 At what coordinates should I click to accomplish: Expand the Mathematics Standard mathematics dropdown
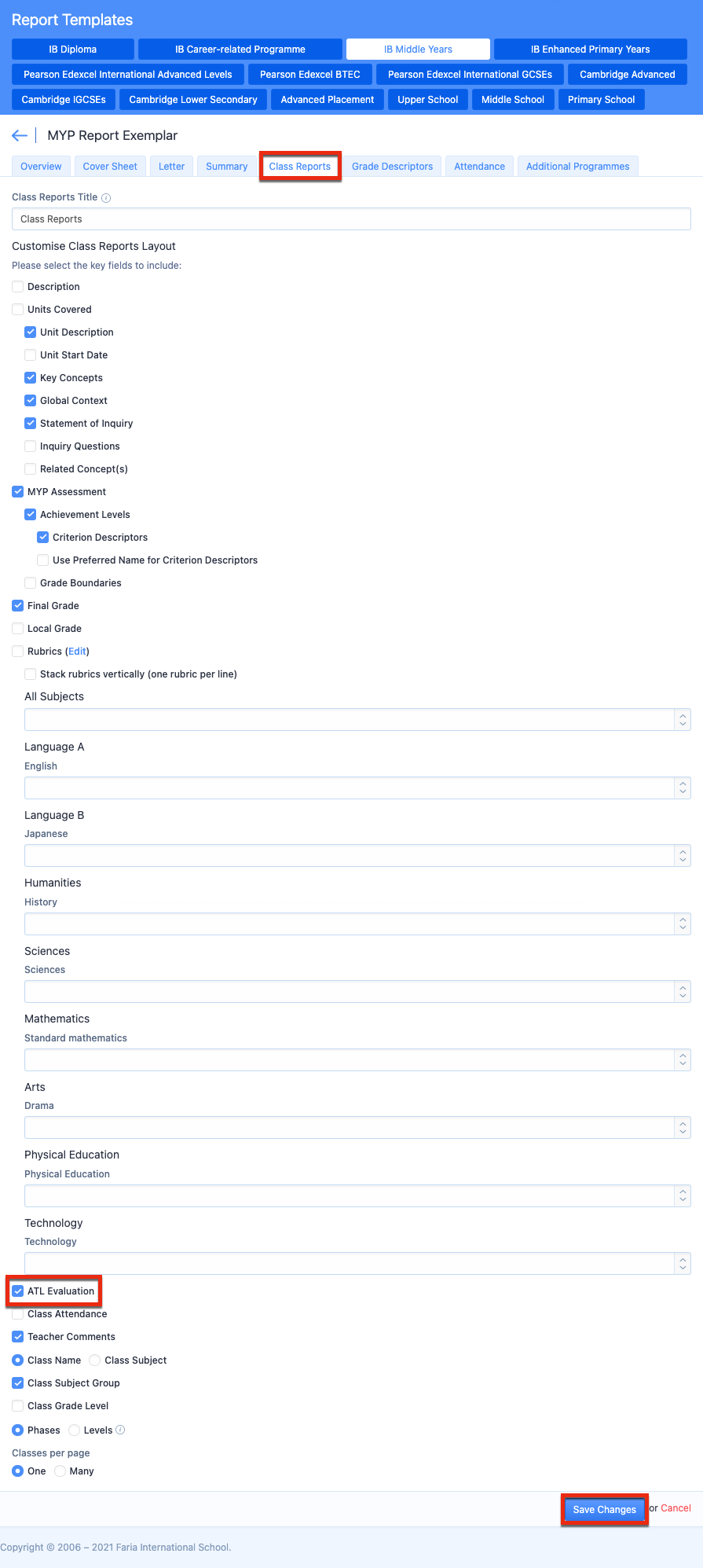click(x=357, y=1059)
